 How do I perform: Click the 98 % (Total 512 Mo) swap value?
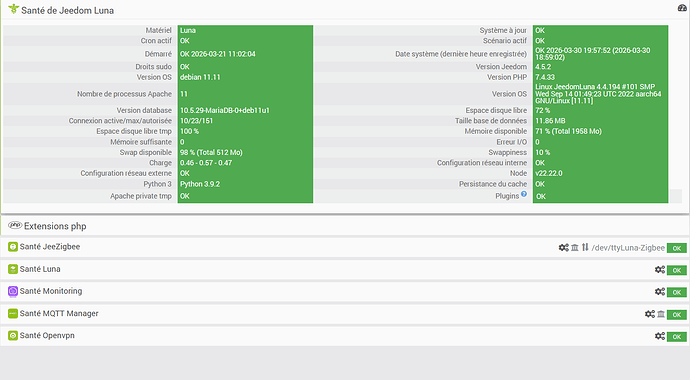pos(211,152)
